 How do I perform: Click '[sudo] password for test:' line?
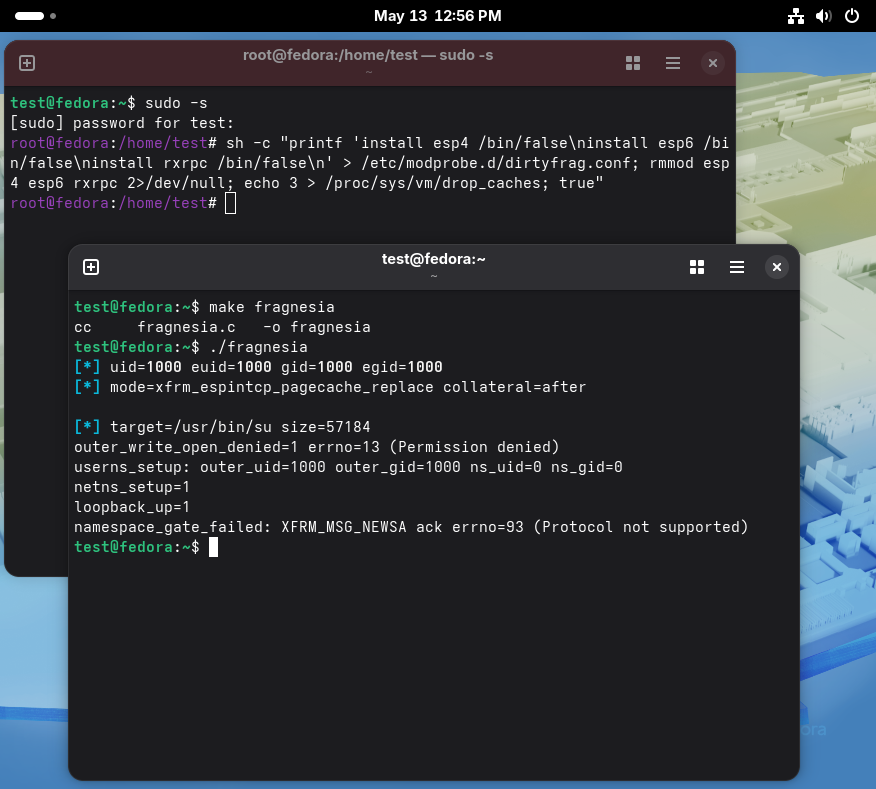122,123
